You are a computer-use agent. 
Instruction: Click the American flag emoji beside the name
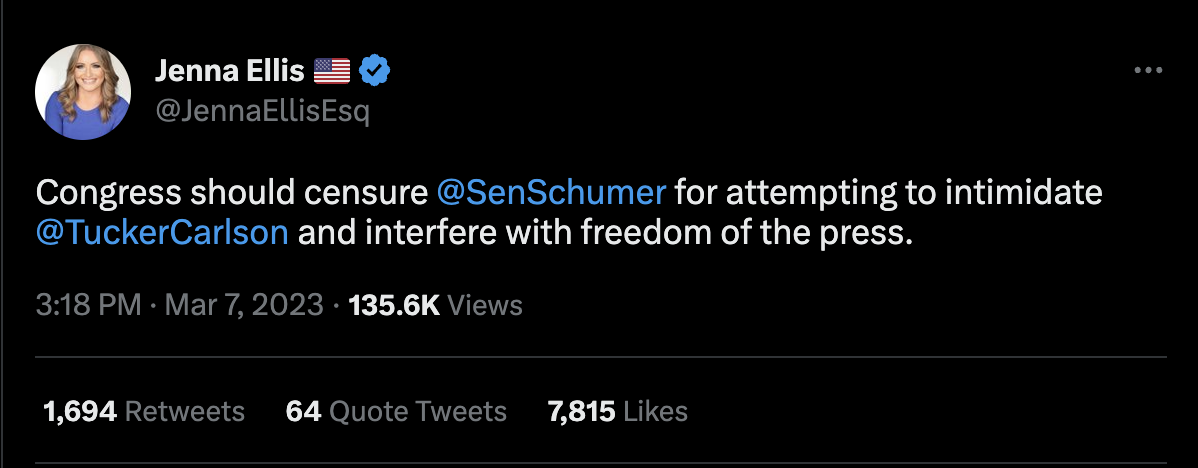coord(332,71)
